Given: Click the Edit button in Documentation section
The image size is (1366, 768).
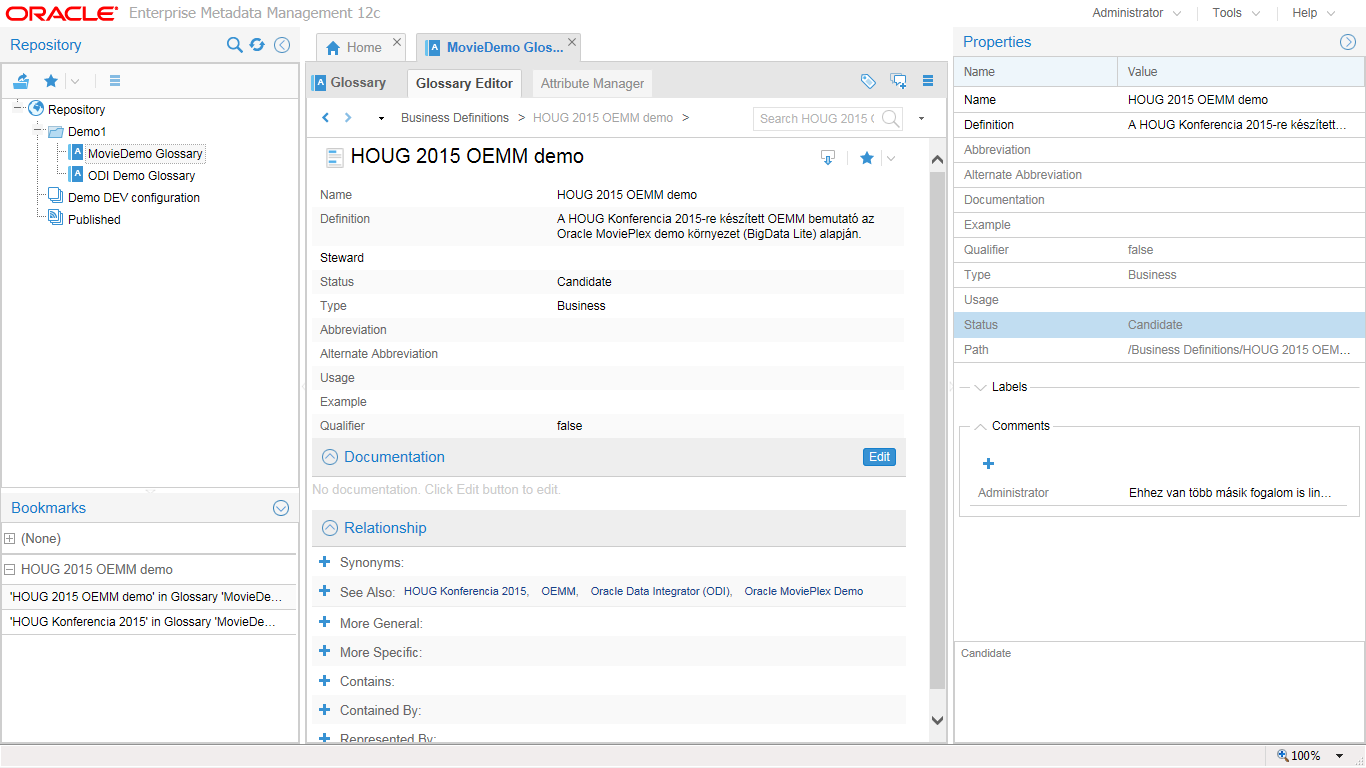Looking at the screenshot, I should (x=879, y=457).
